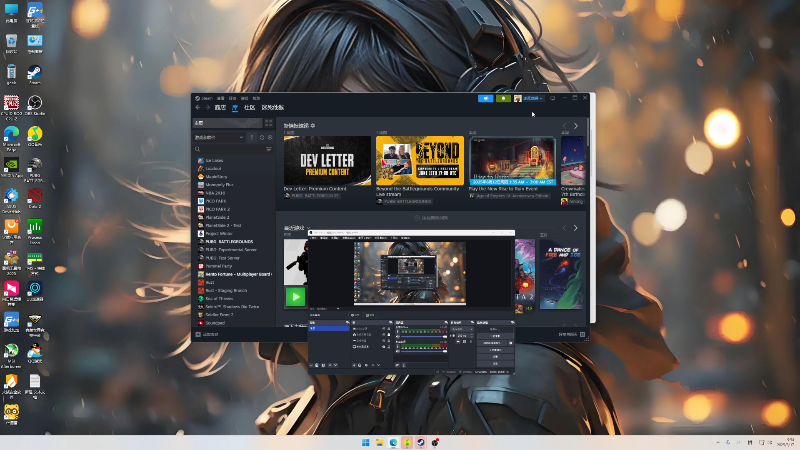Screen dimensions: 800x450
Task: Go forward with Steam's forward arrow
Action: [208, 108]
